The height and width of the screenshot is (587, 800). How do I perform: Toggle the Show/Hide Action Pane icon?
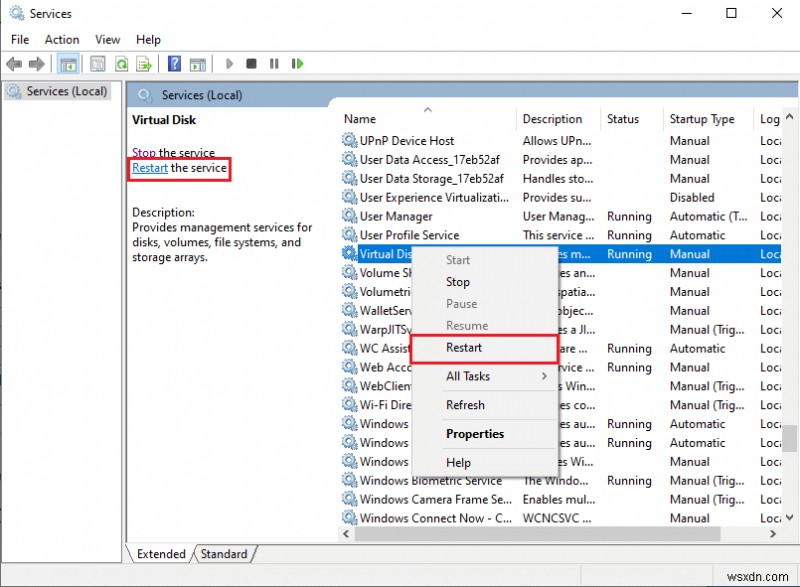[198, 64]
